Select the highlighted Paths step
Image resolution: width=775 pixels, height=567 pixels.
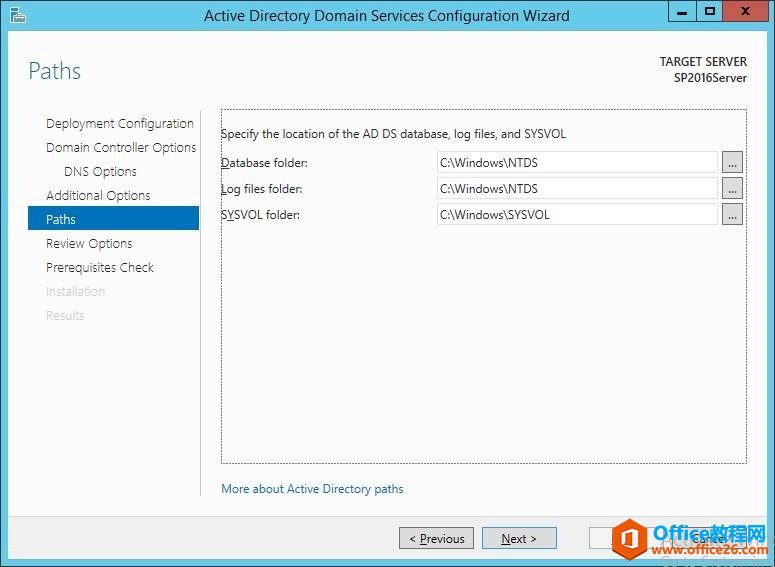click(x=113, y=219)
